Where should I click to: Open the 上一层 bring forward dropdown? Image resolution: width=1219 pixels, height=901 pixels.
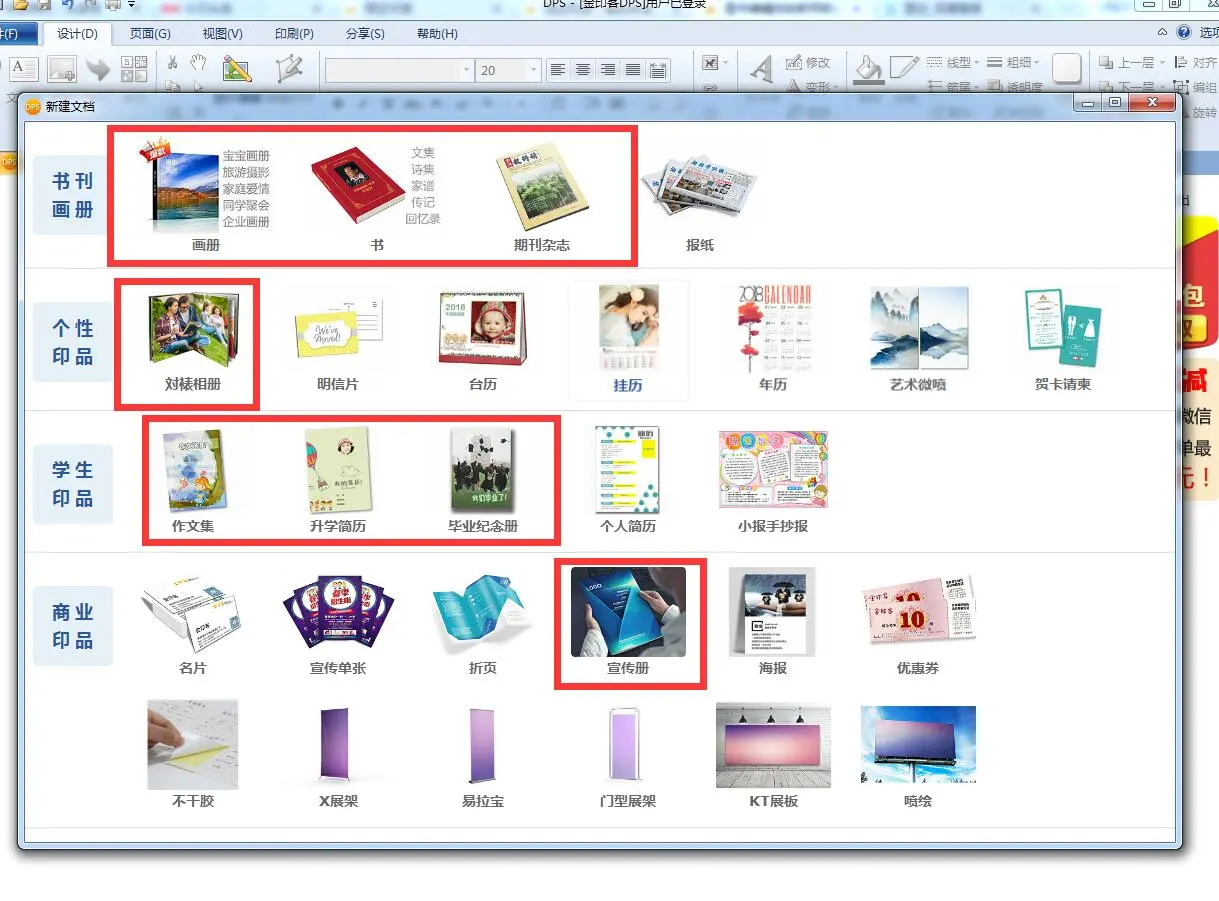click(x=1132, y=62)
